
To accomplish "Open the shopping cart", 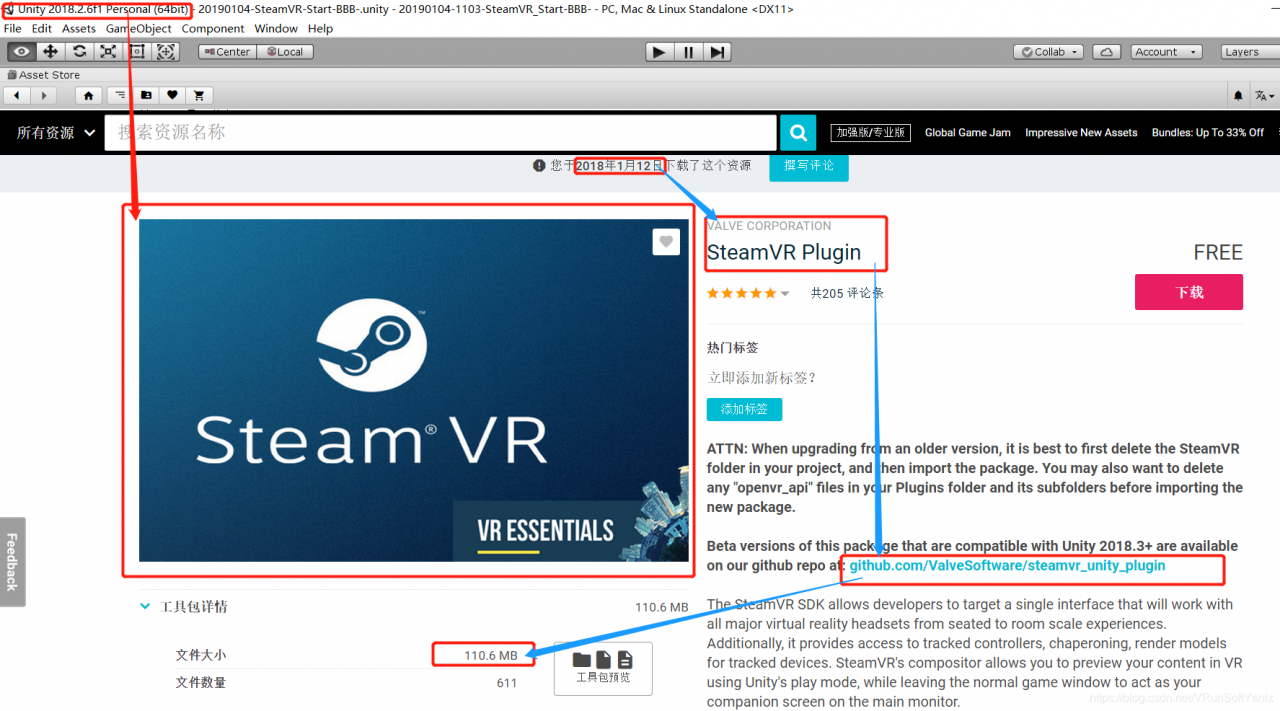I will pos(199,95).
